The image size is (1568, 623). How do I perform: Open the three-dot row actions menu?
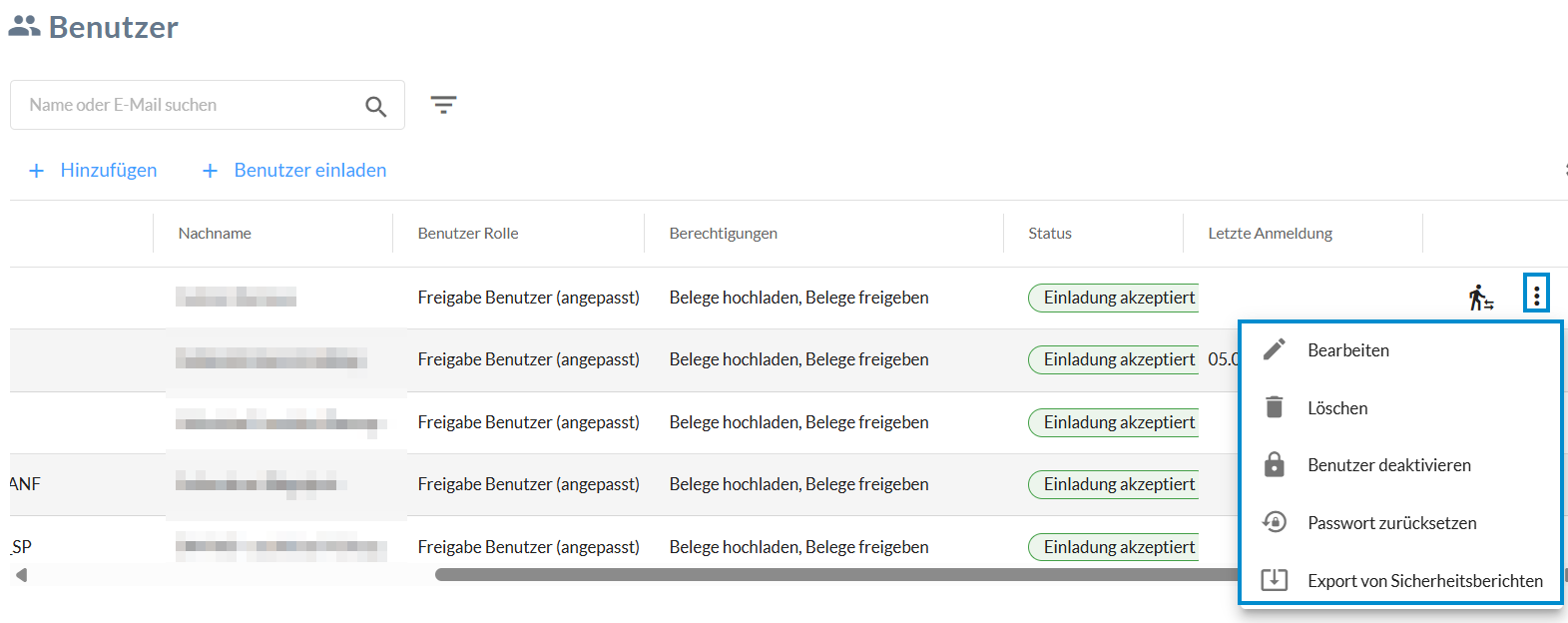tap(1536, 295)
